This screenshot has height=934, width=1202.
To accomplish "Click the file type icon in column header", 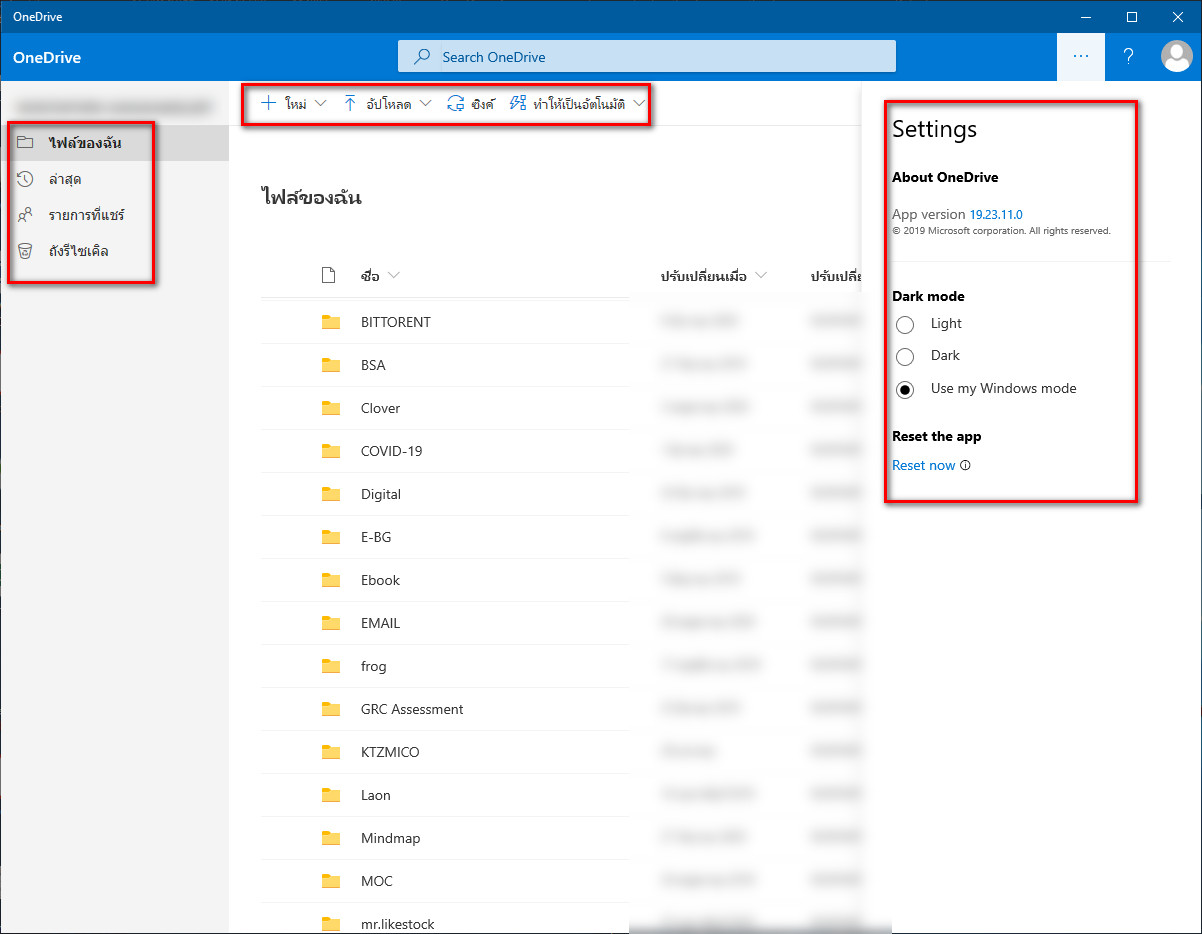I will click(x=328, y=276).
